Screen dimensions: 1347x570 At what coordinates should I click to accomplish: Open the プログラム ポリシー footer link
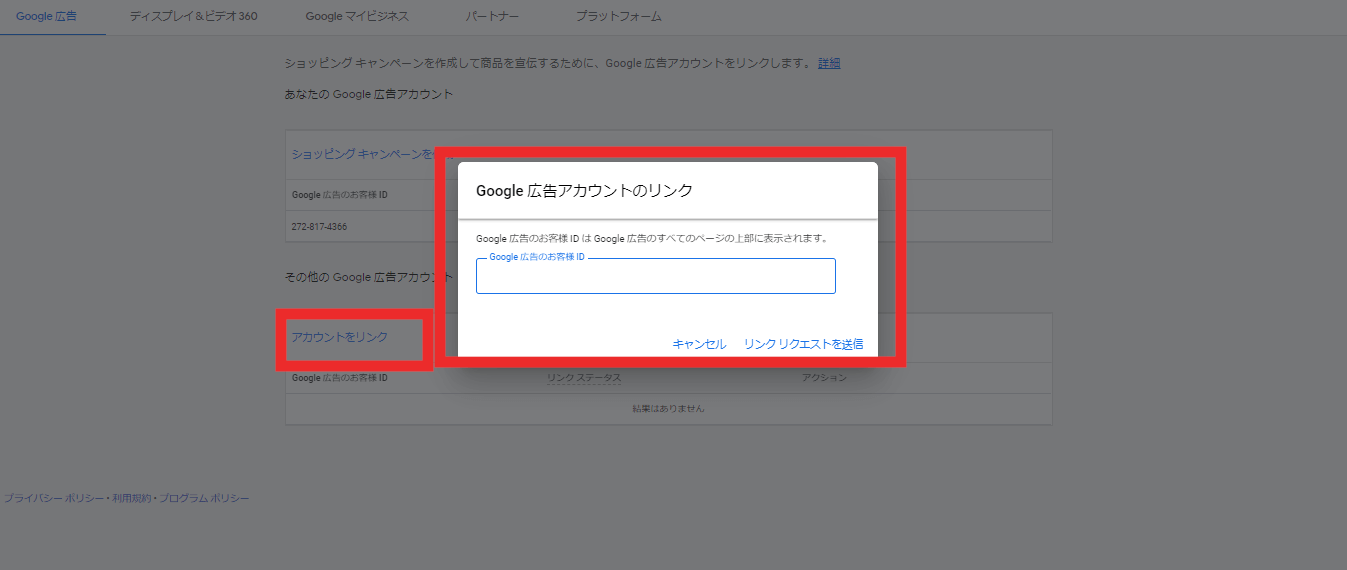coord(204,498)
